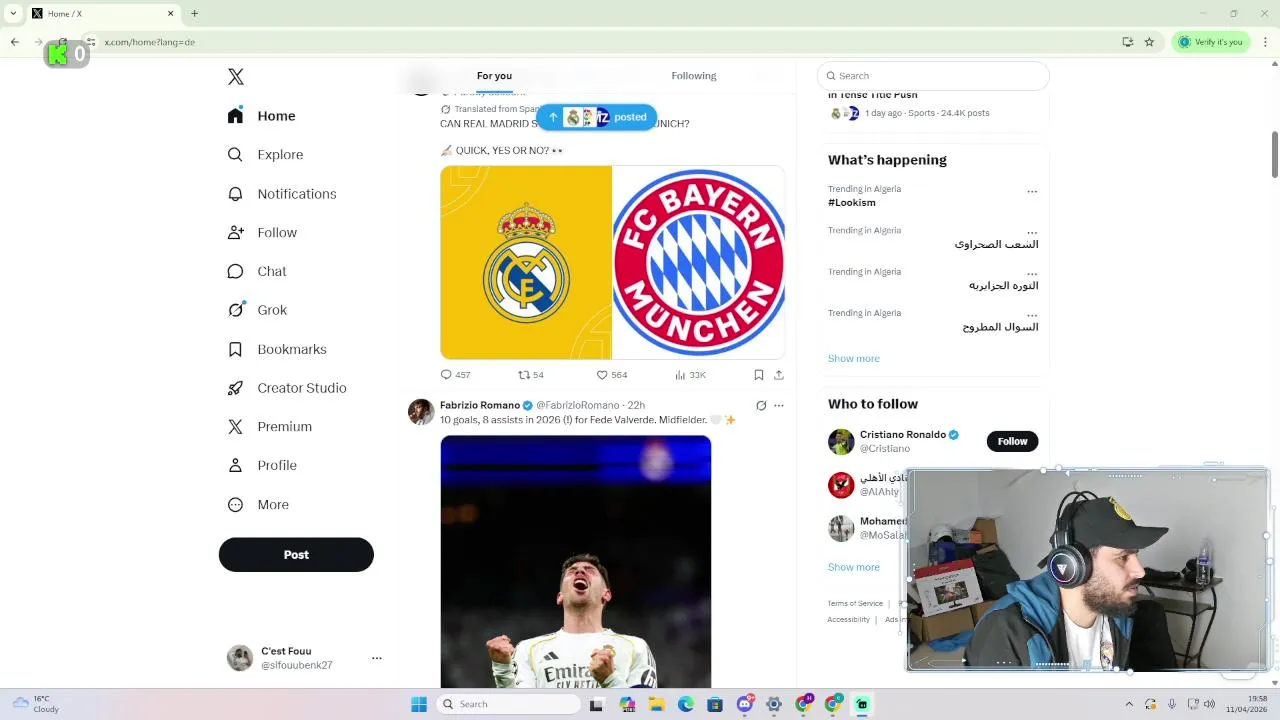Close the Home / X tab
The width and height of the screenshot is (1280, 720).
coord(170,14)
